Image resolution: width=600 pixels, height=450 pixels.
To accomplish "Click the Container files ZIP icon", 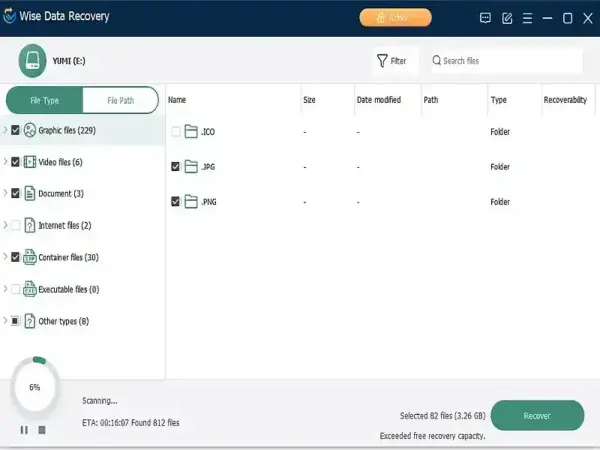I will pyautogui.click(x=30, y=257).
